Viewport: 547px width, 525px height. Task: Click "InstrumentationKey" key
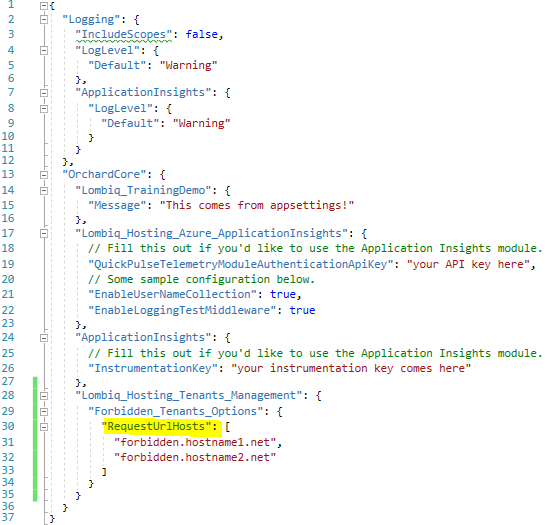click(x=153, y=368)
